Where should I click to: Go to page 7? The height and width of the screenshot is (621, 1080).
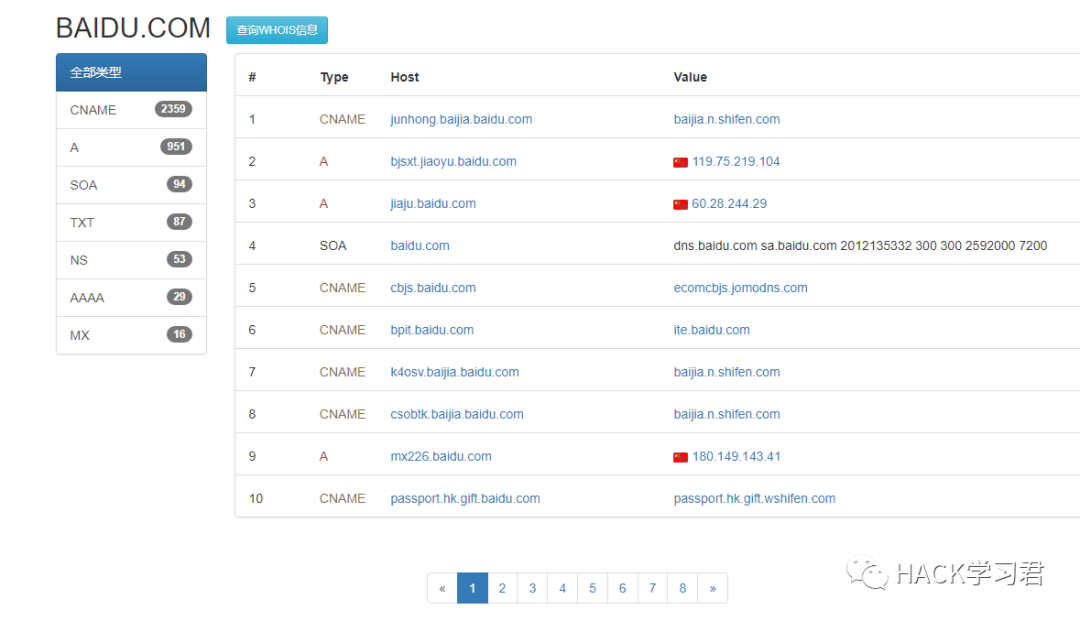click(x=652, y=588)
